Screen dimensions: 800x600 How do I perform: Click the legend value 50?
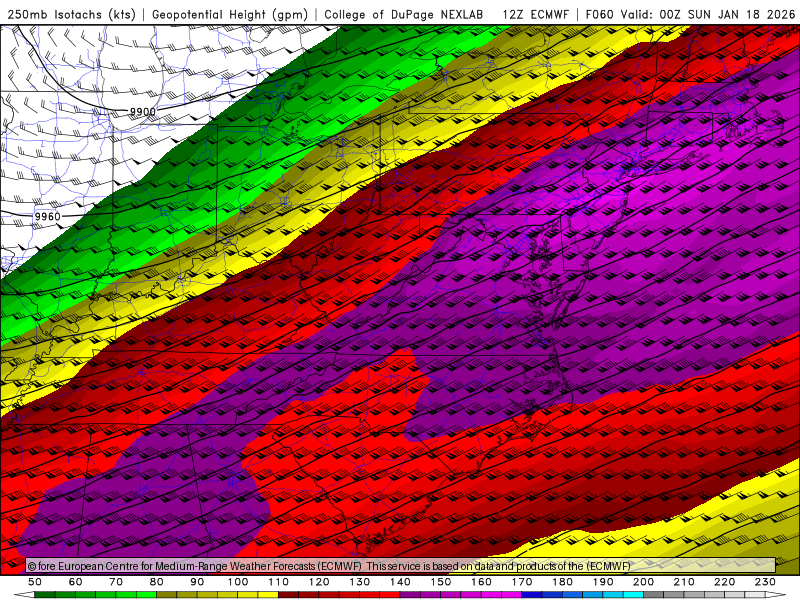coord(35,582)
